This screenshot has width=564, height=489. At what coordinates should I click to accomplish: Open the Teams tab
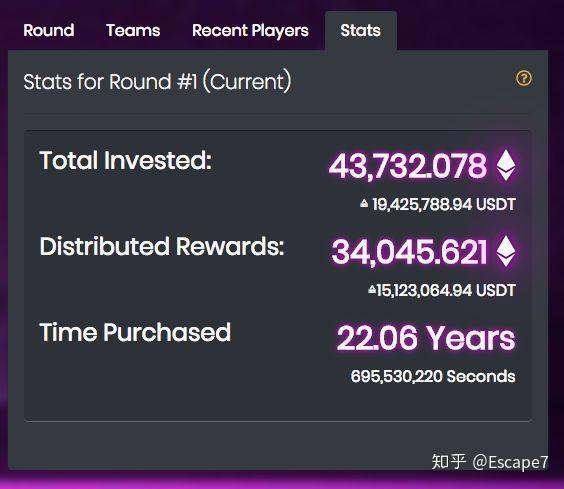(x=133, y=30)
